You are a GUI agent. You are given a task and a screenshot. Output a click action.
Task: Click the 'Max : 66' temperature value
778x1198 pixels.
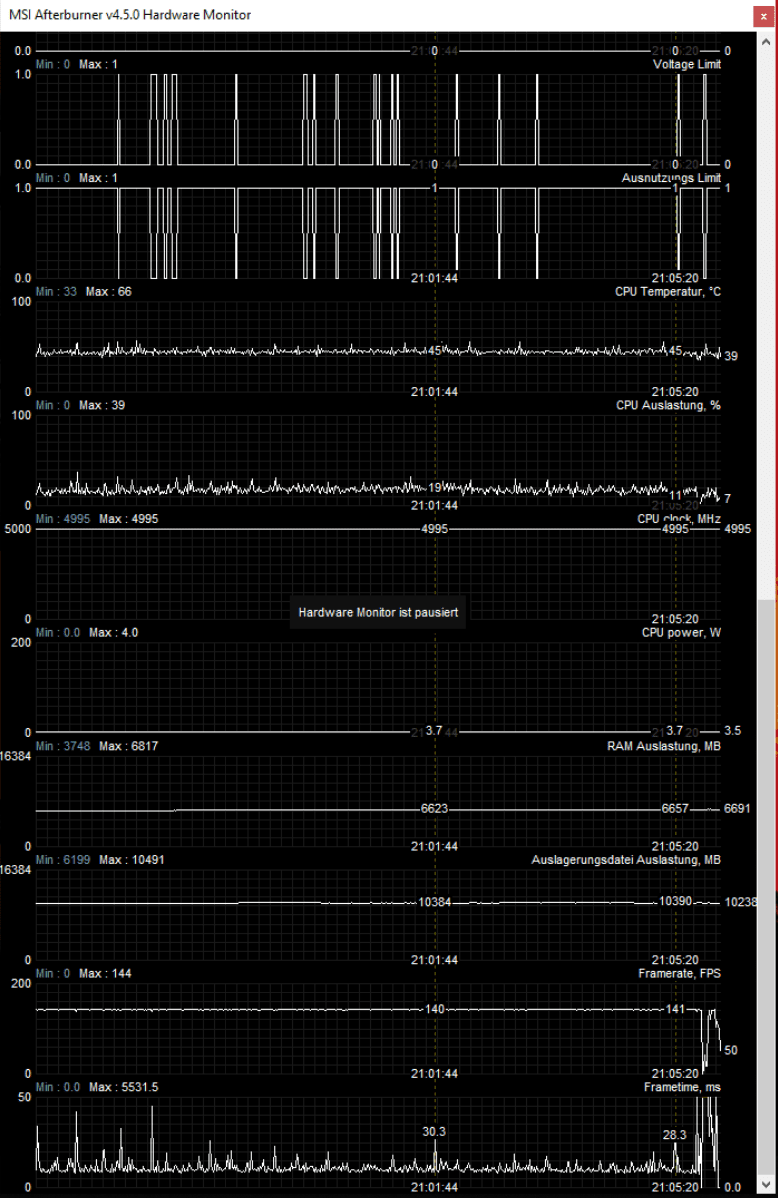[x=109, y=292]
